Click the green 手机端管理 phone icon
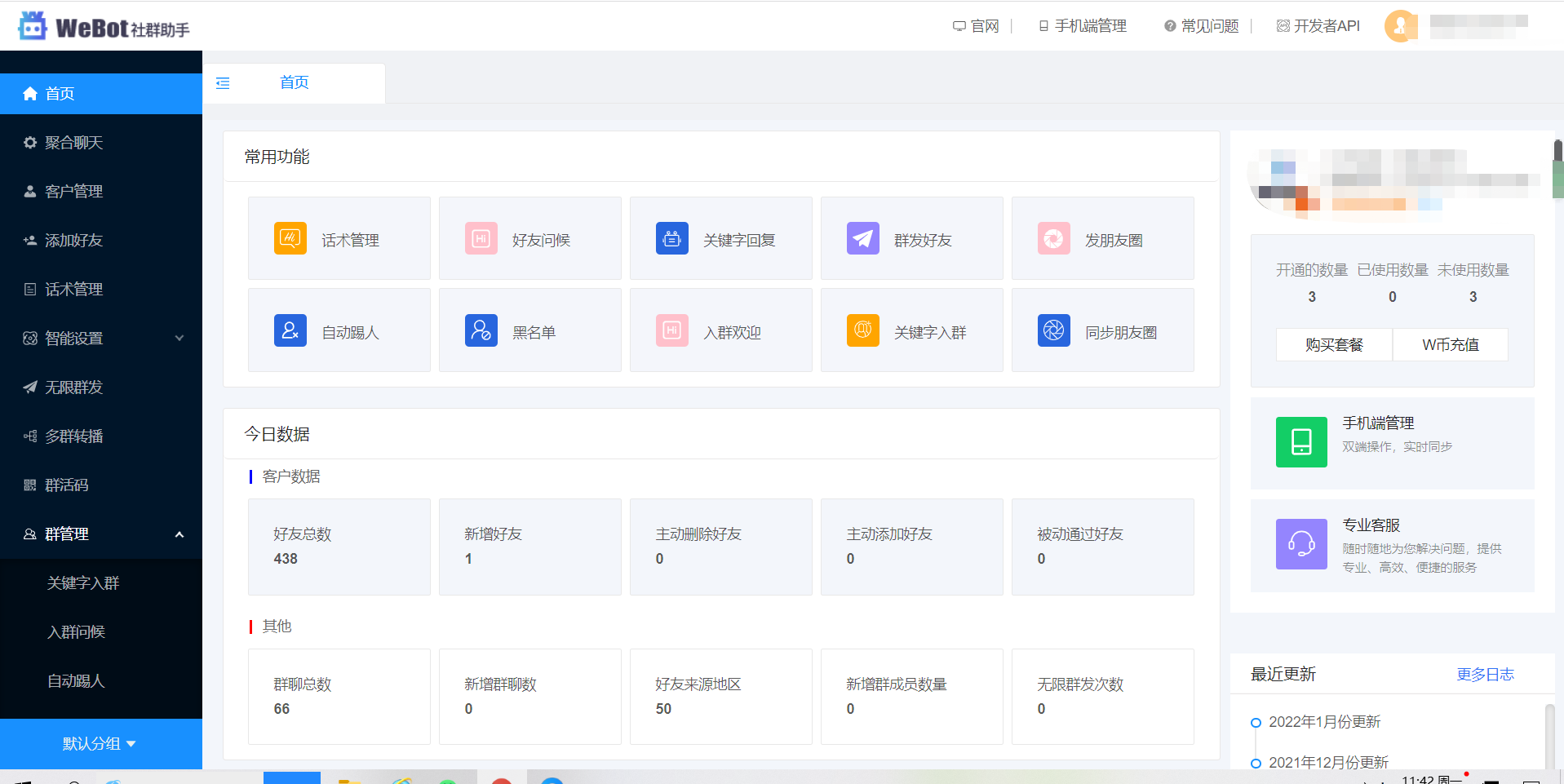 (x=1301, y=441)
